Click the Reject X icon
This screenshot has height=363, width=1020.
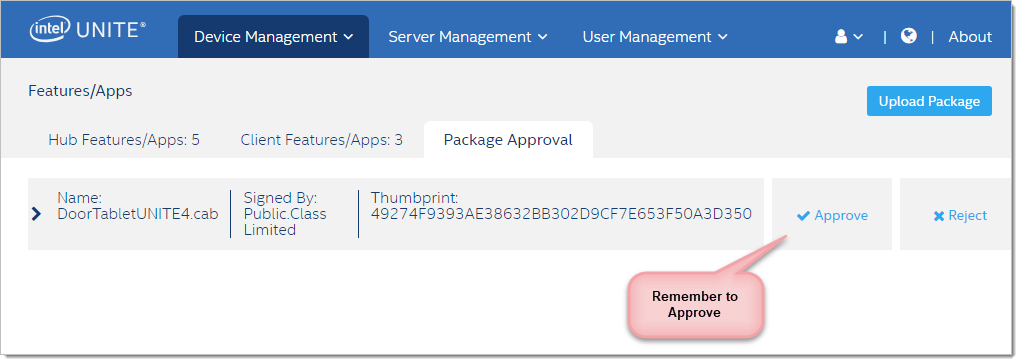pos(939,216)
